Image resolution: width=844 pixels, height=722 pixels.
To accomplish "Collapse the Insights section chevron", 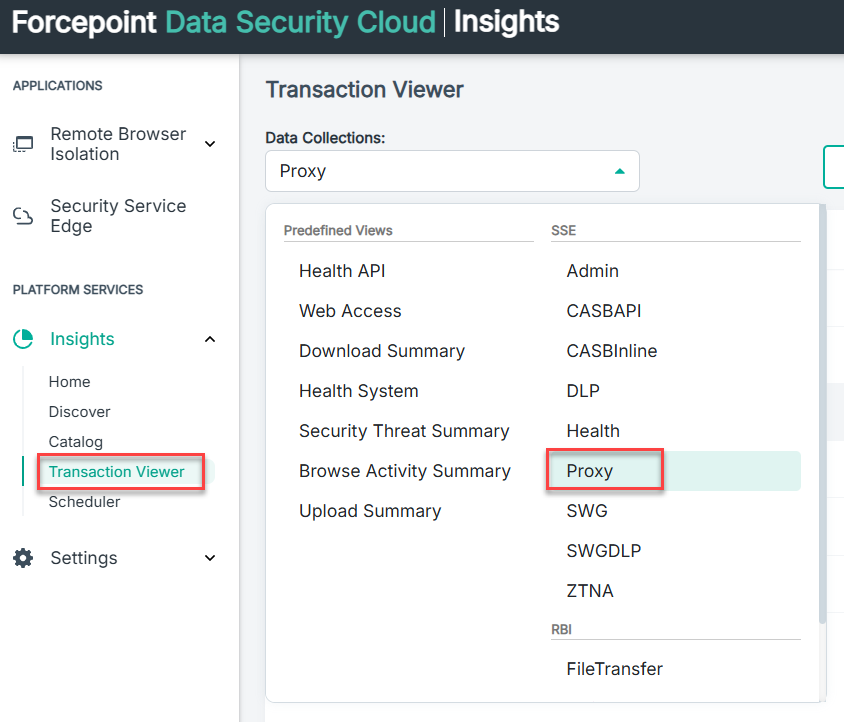I will [x=210, y=339].
